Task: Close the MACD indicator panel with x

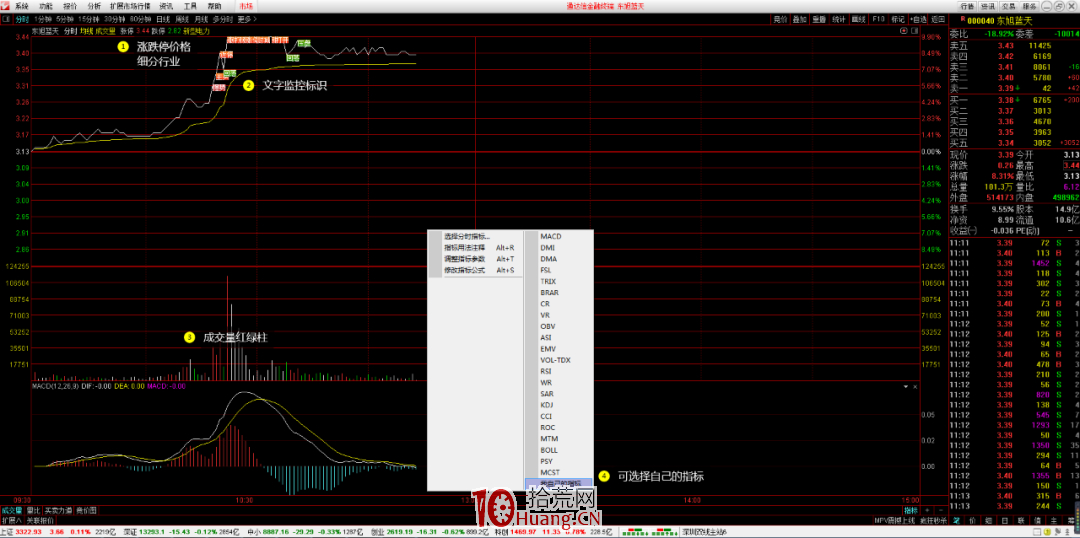Action: click(913, 386)
